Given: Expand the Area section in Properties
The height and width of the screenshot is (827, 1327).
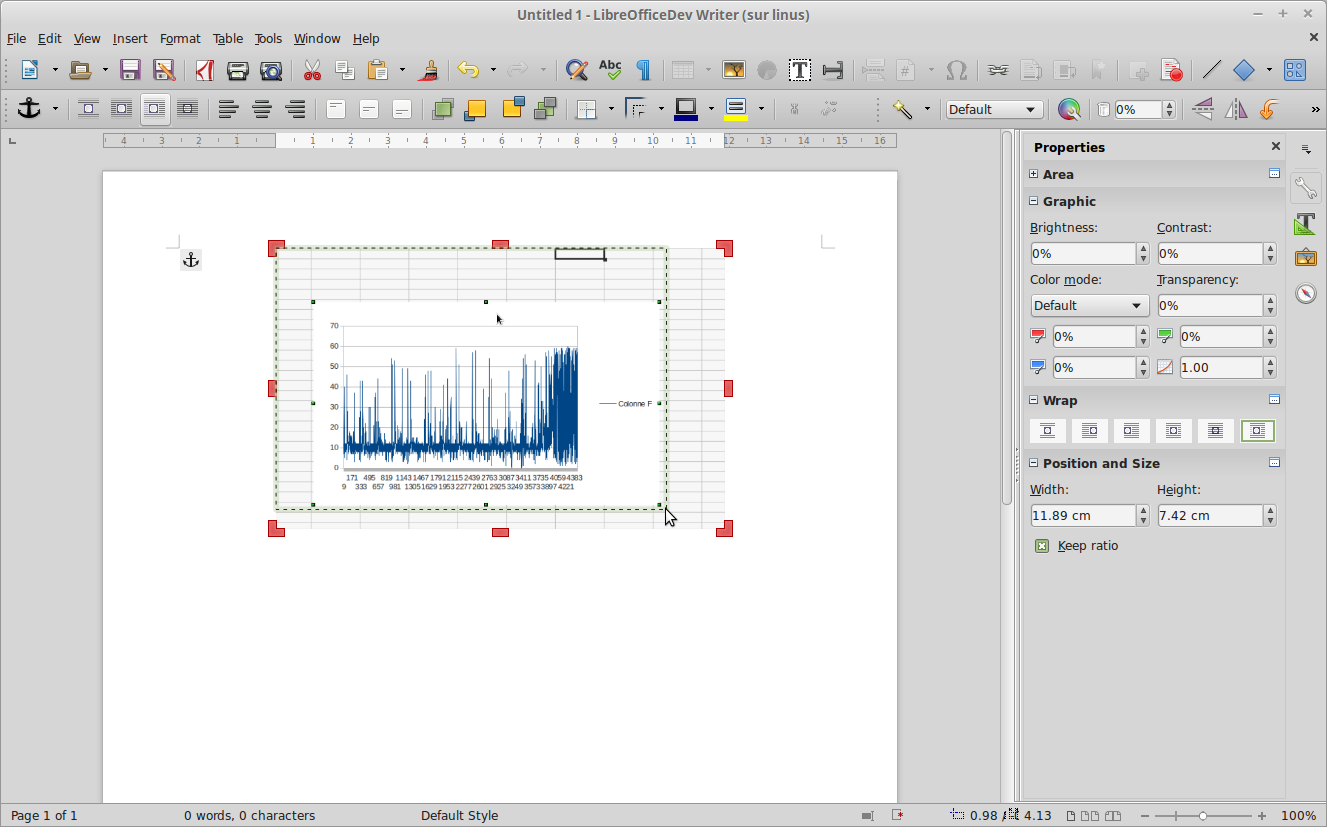Looking at the screenshot, I should click(1034, 174).
